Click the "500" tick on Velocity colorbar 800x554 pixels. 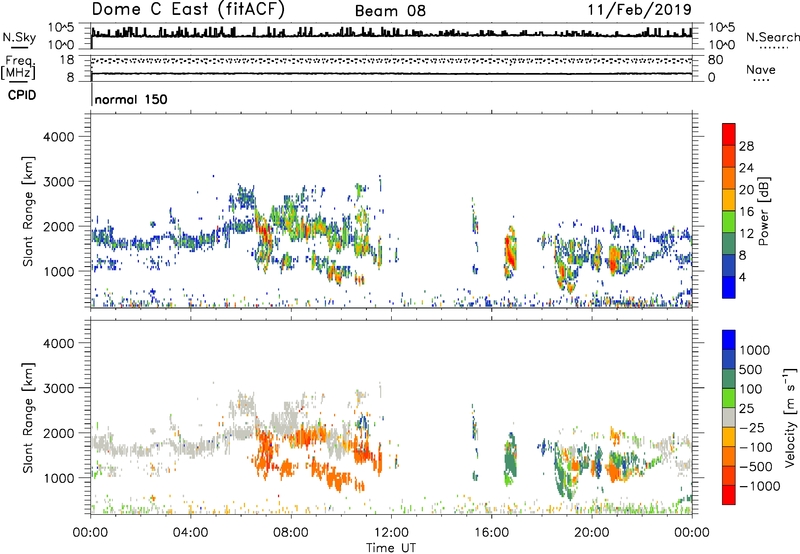pos(751,369)
